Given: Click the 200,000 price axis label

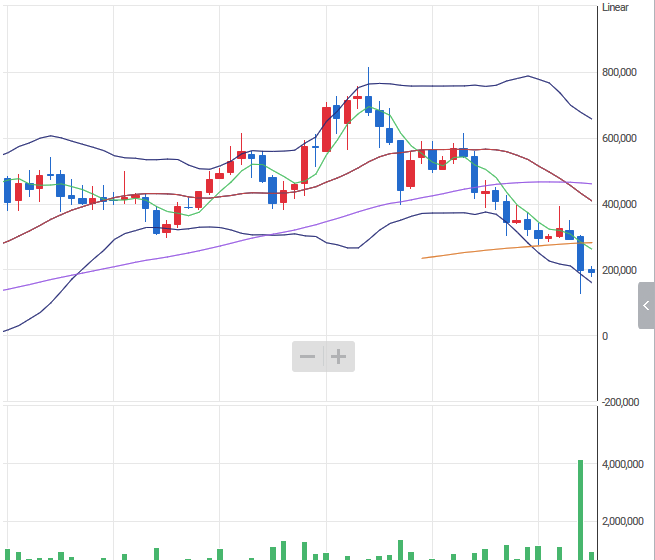Looking at the screenshot, I should [619, 270].
